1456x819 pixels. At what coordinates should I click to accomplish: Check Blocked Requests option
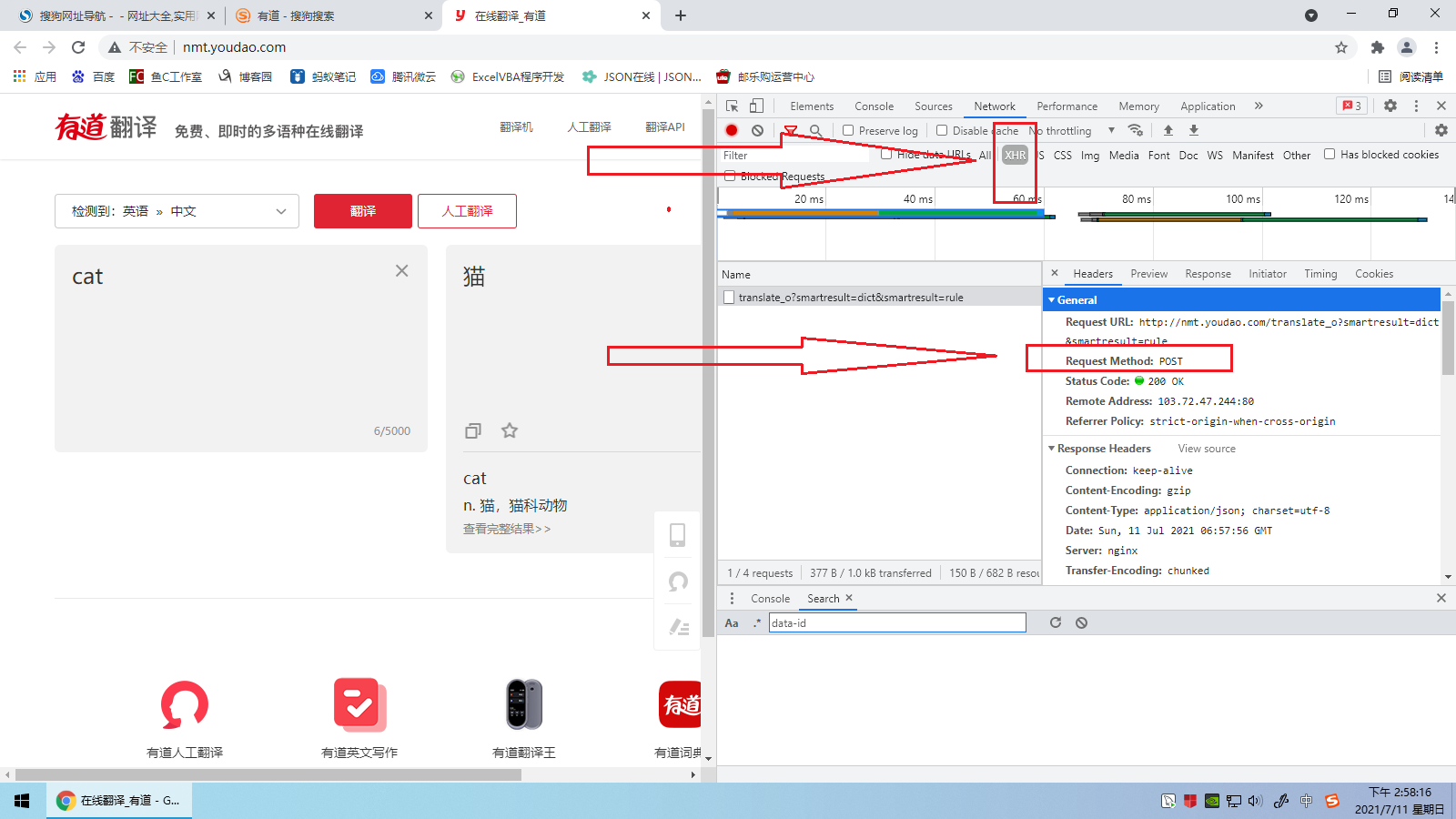(730, 176)
